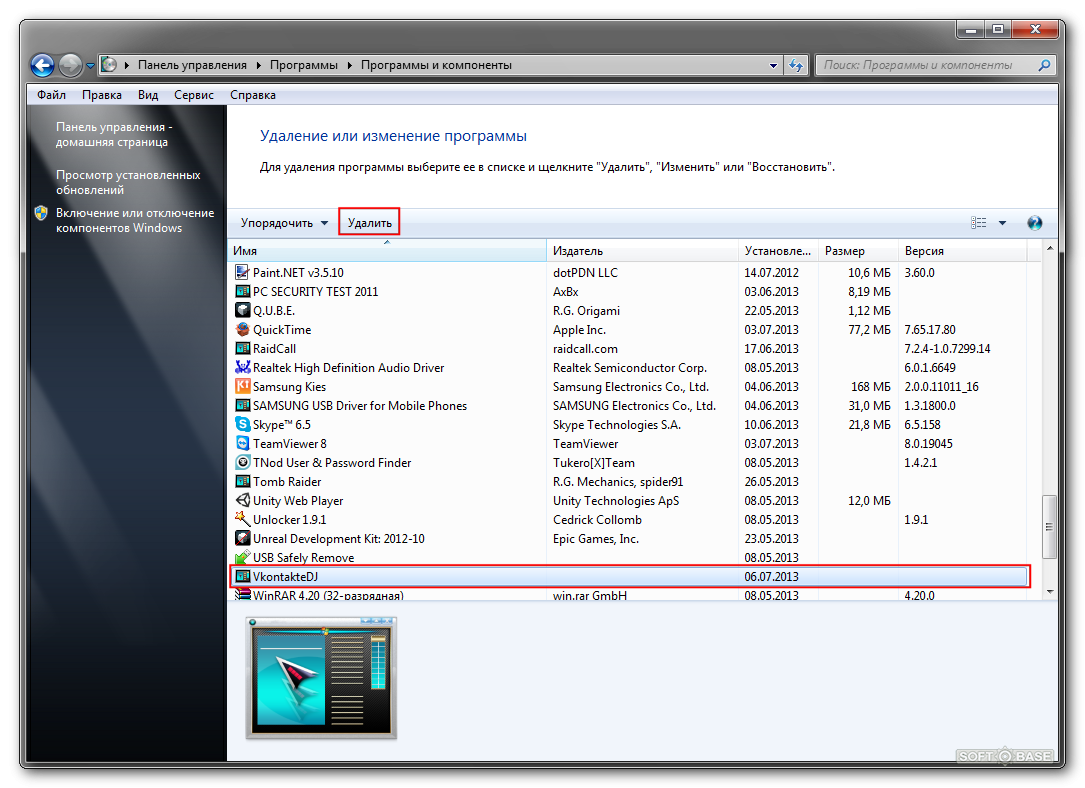
Task: Expand the arrow before Панель управления breadcrumb
Action: (x=127, y=65)
